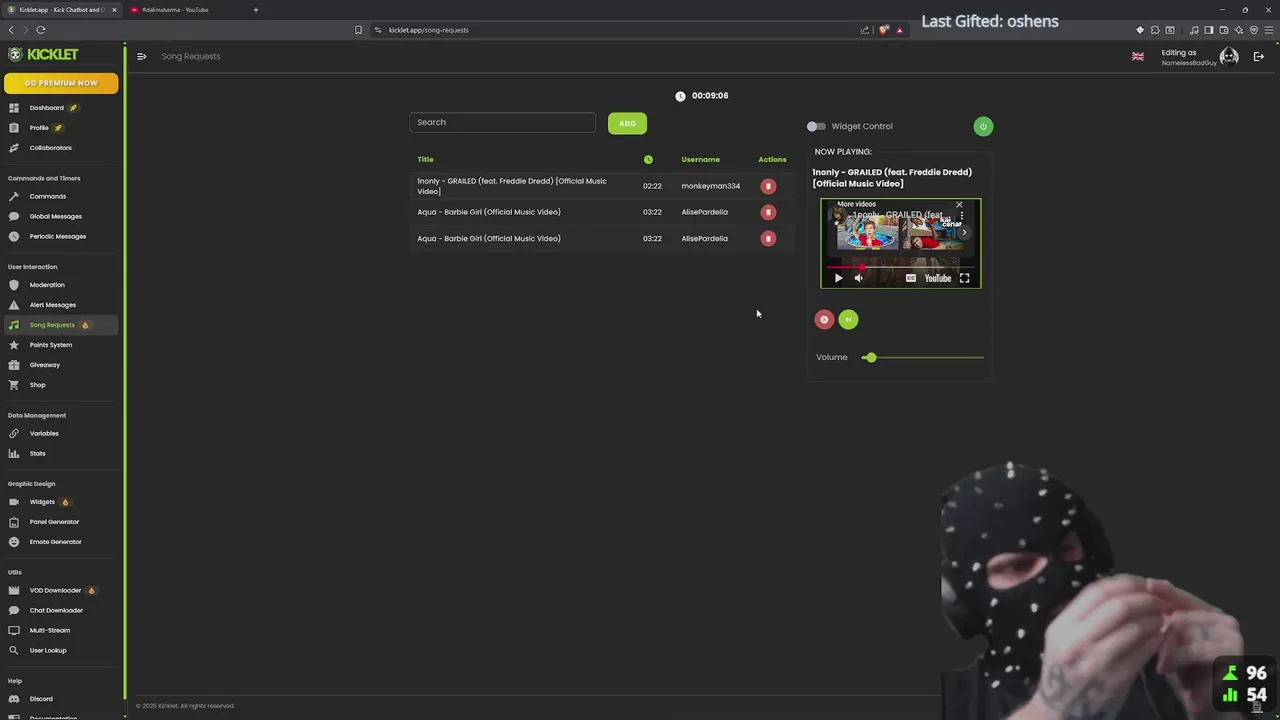This screenshot has width=1280, height=720.
Task: Sort by Title column header
Action: (x=425, y=159)
